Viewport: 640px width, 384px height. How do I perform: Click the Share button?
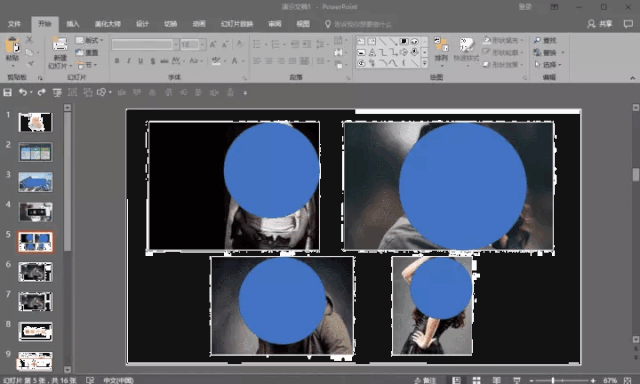click(x=600, y=24)
